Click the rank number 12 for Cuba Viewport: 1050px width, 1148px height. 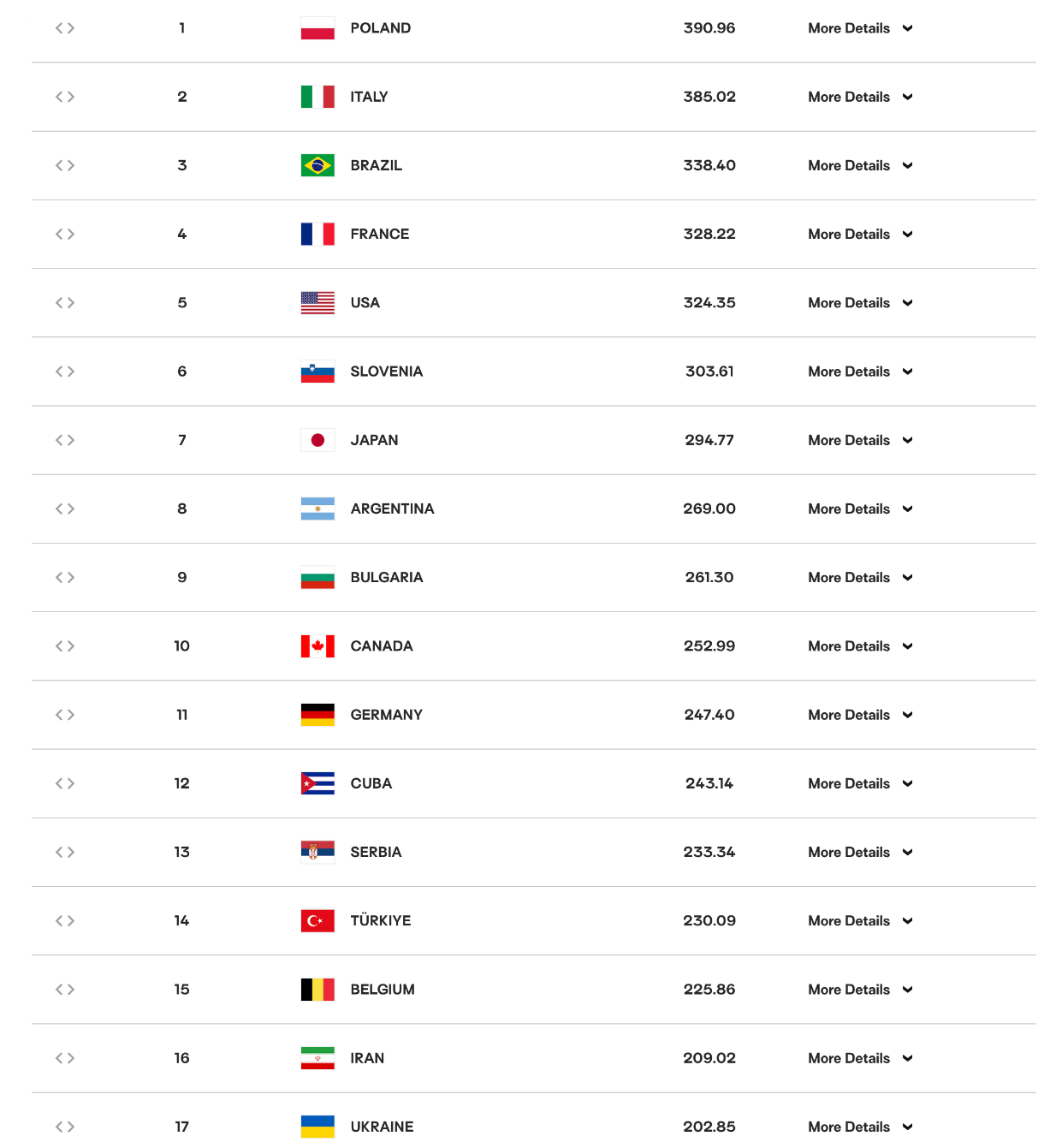pyautogui.click(x=182, y=783)
